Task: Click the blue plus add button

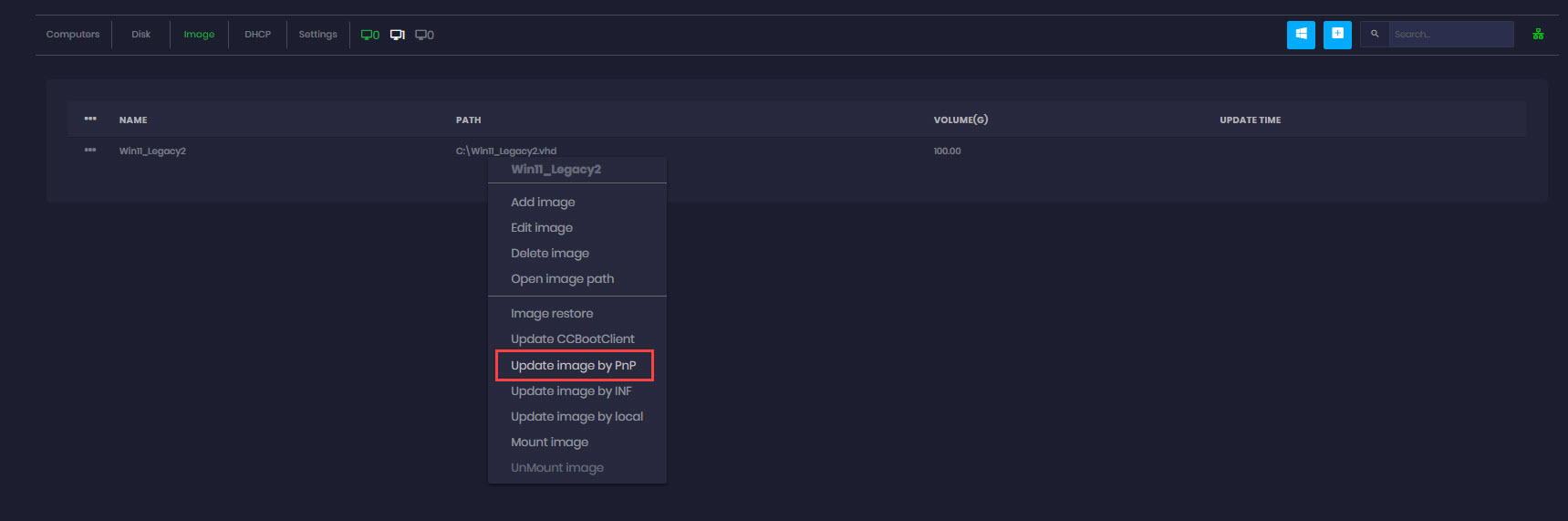Action: pyautogui.click(x=1337, y=35)
